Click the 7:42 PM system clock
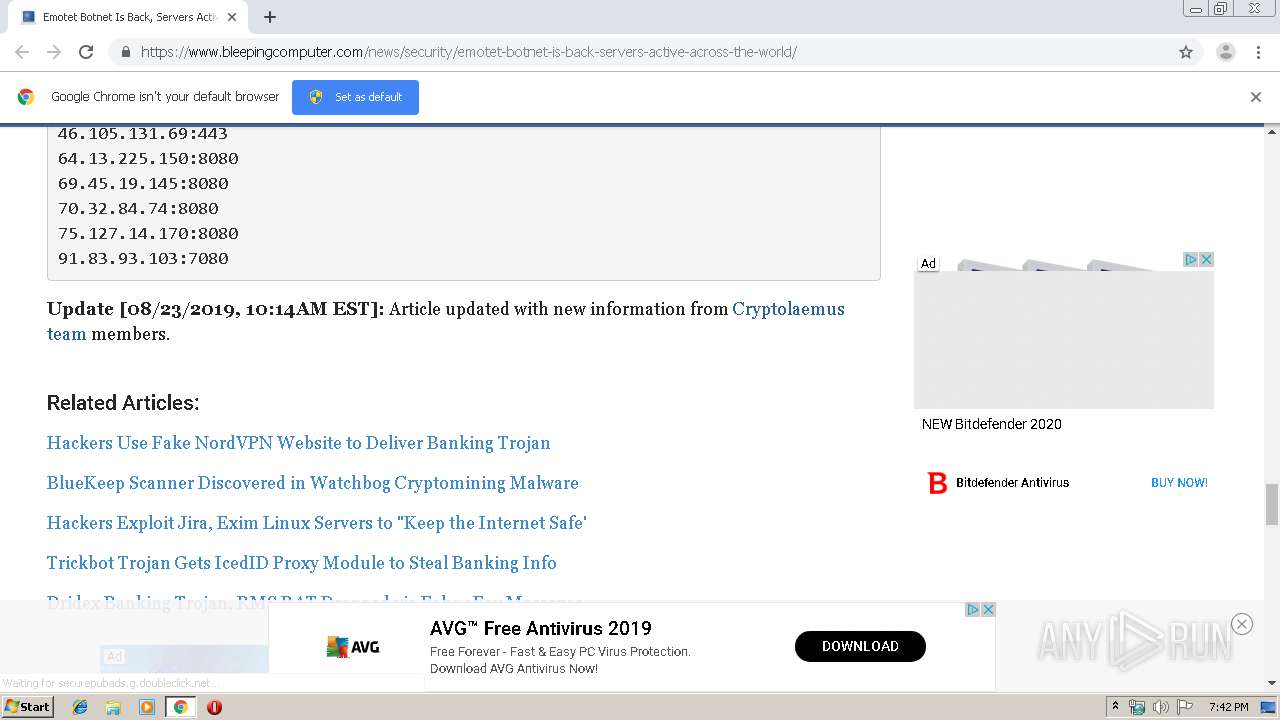Viewport: 1280px width, 720px height. (1229, 707)
